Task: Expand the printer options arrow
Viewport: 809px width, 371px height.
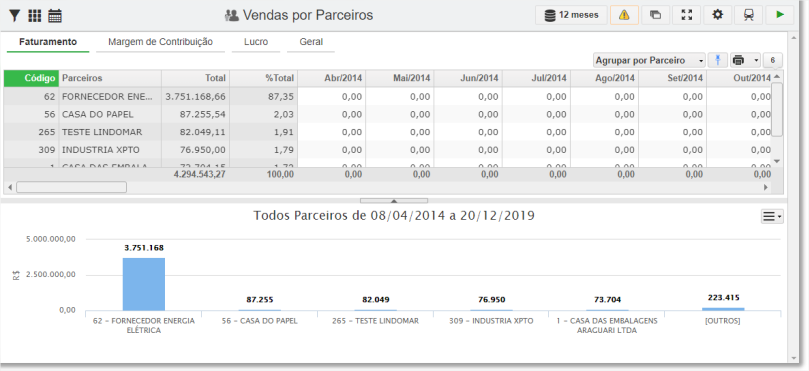Action: pyautogui.click(x=756, y=60)
